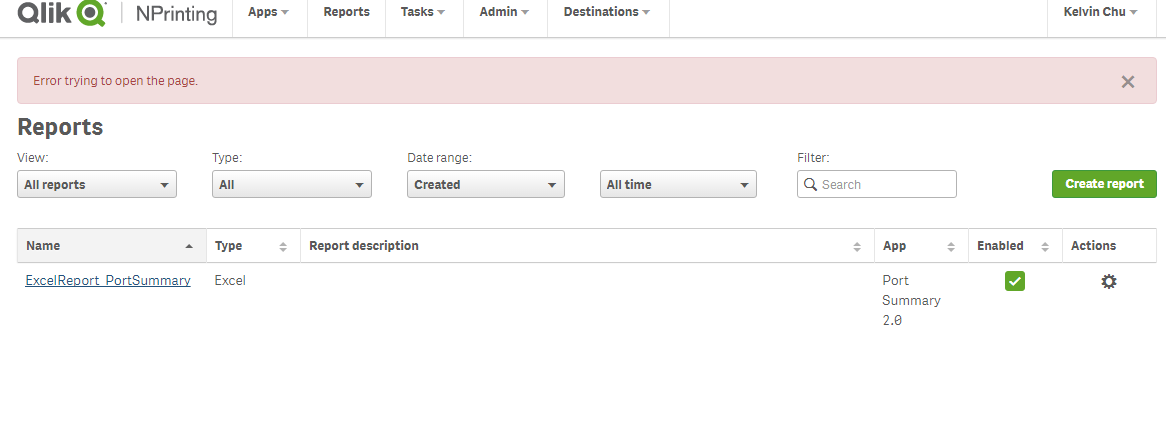Sort by Type column arrows
The image size is (1169, 432).
pos(283,246)
